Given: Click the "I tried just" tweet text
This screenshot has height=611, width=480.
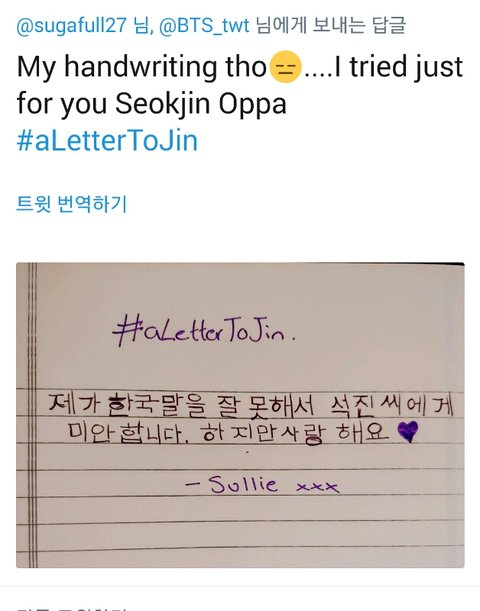Looking at the screenshot, I should (399, 67).
